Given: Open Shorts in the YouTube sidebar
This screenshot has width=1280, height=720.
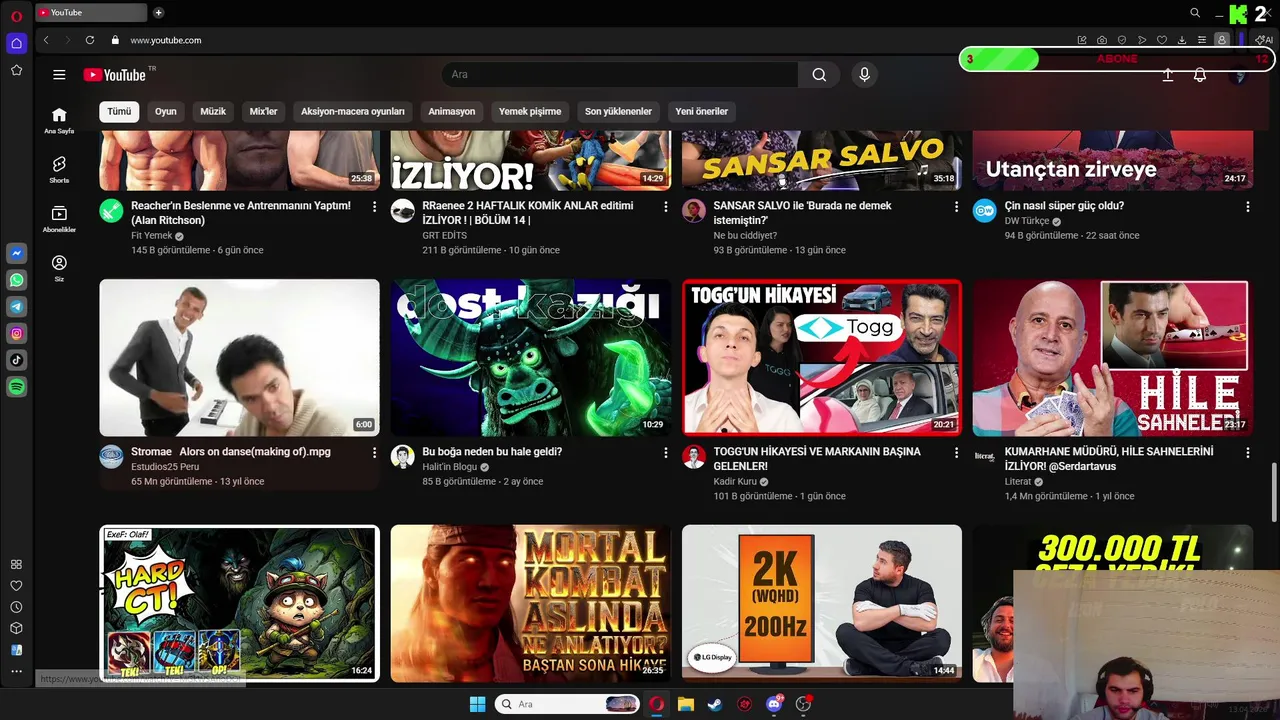Looking at the screenshot, I should (59, 169).
